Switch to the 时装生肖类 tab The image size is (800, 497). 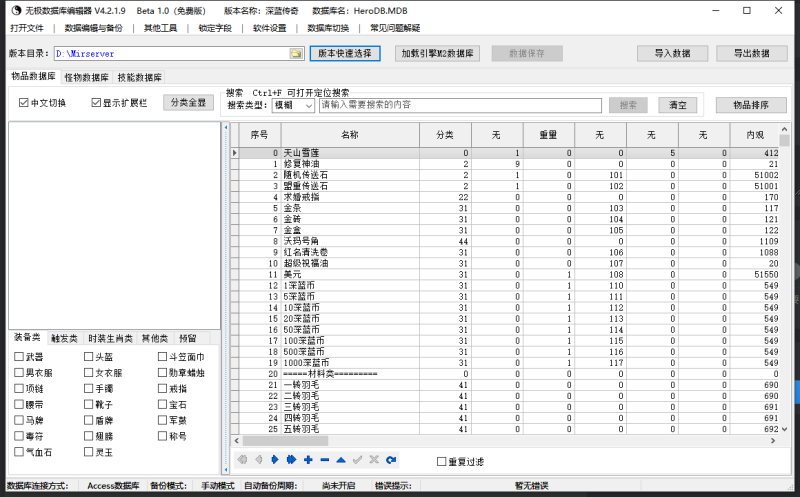[x=110, y=338]
